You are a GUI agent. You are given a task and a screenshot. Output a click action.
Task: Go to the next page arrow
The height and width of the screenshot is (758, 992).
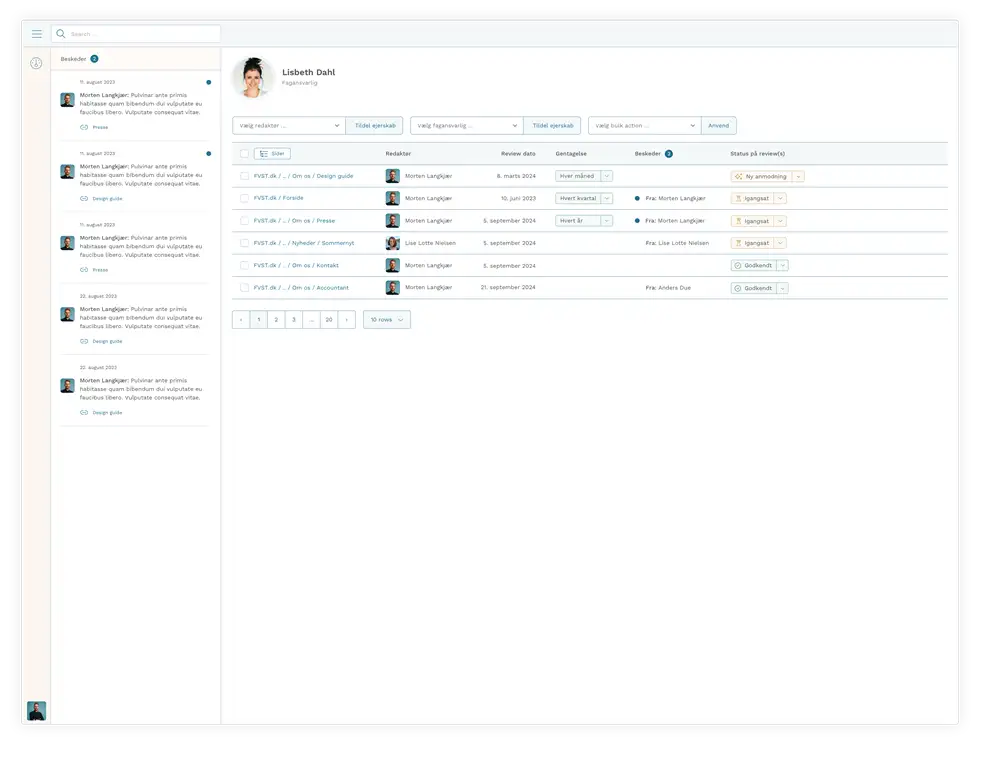coord(347,320)
